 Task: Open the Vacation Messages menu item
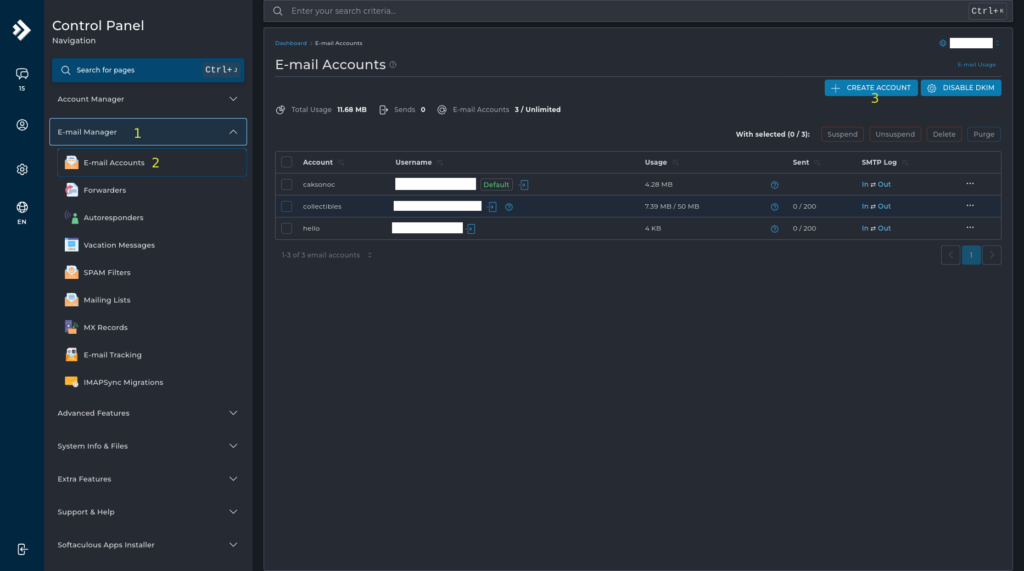click(x=152, y=245)
